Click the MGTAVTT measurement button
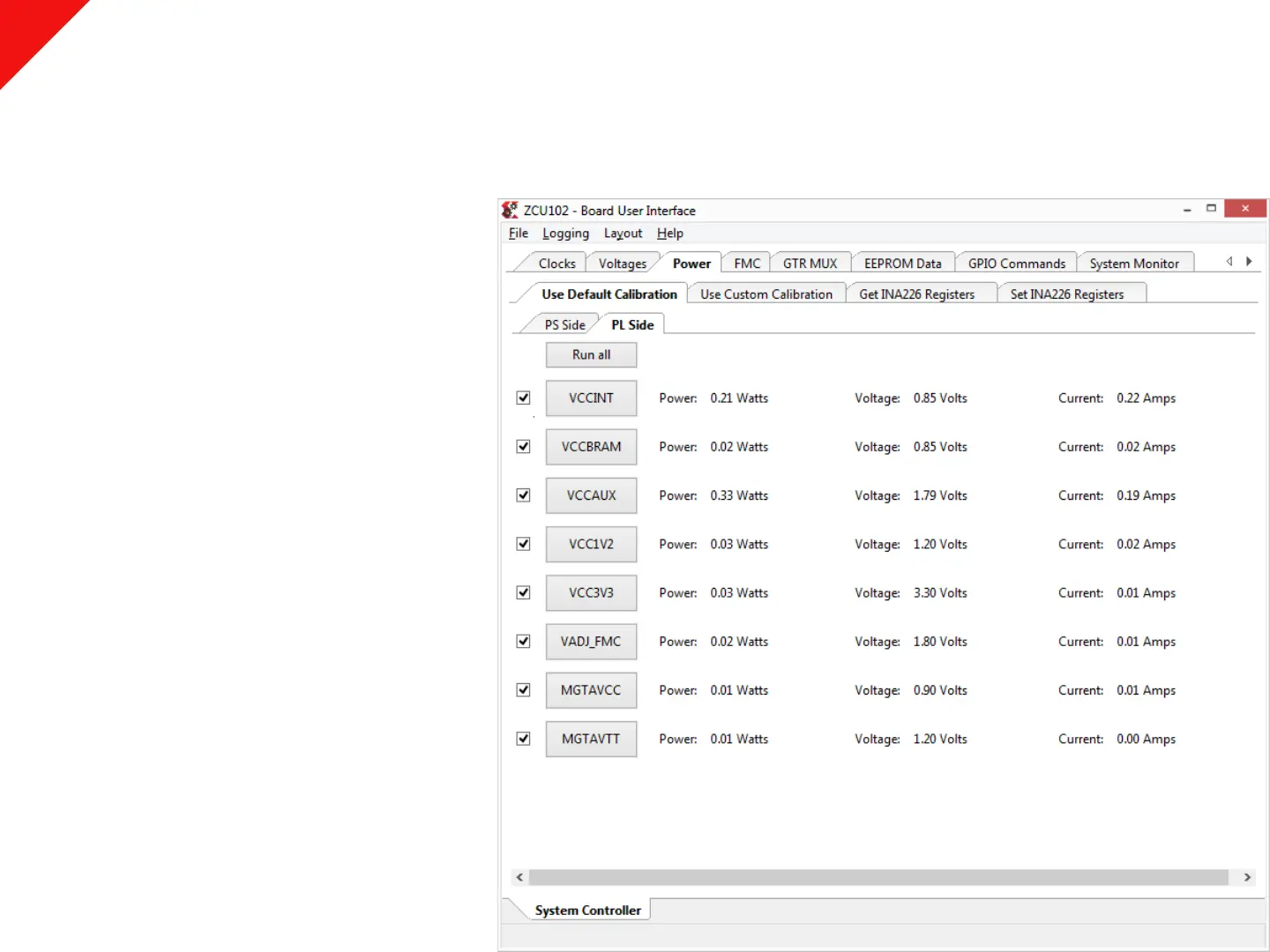 (591, 739)
